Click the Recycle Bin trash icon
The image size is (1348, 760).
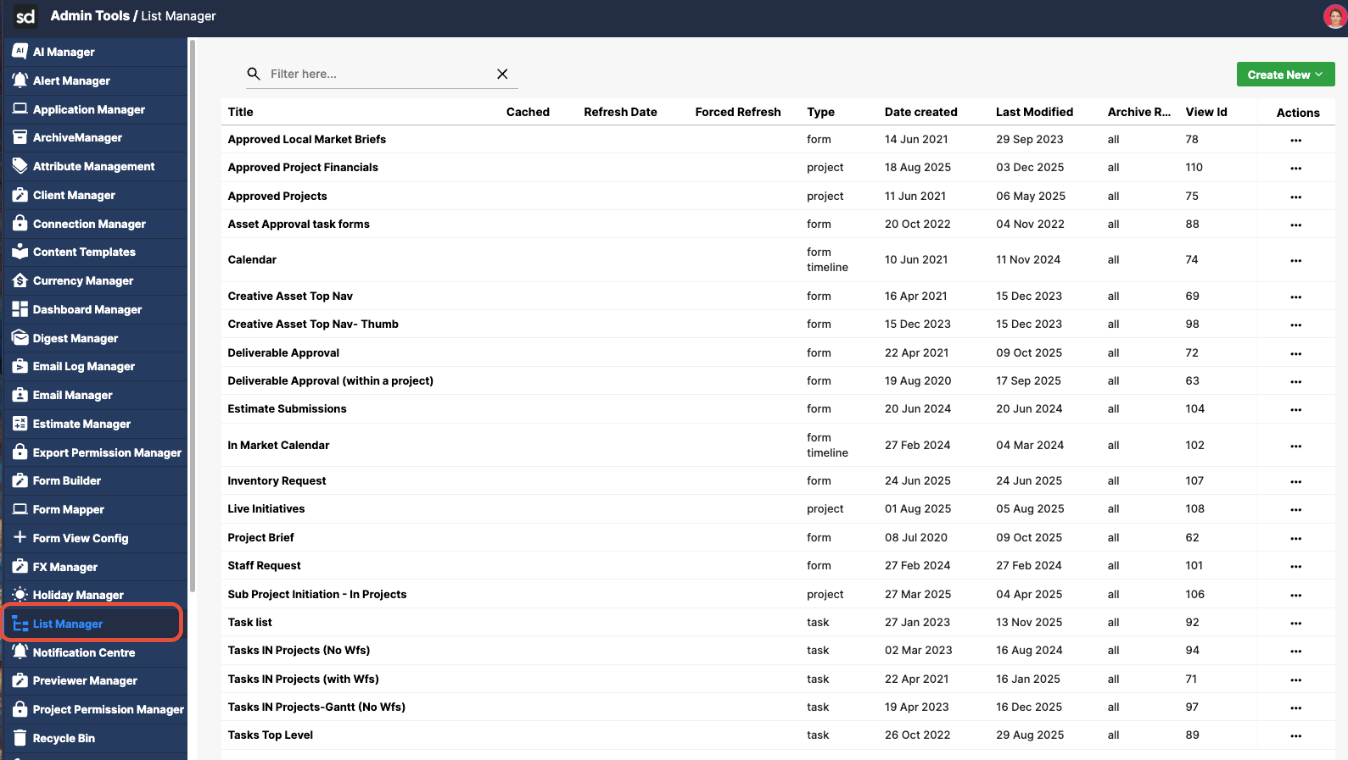[x=20, y=738]
